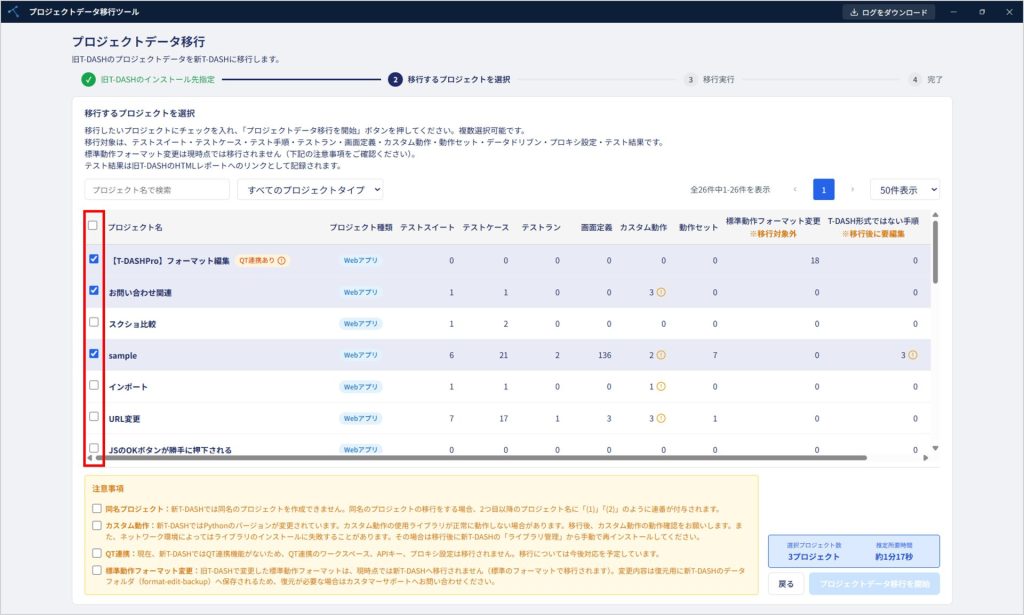Open すべてのプロジェクトタイプ dropdown
The height and width of the screenshot is (615, 1024).
click(x=310, y=190)
